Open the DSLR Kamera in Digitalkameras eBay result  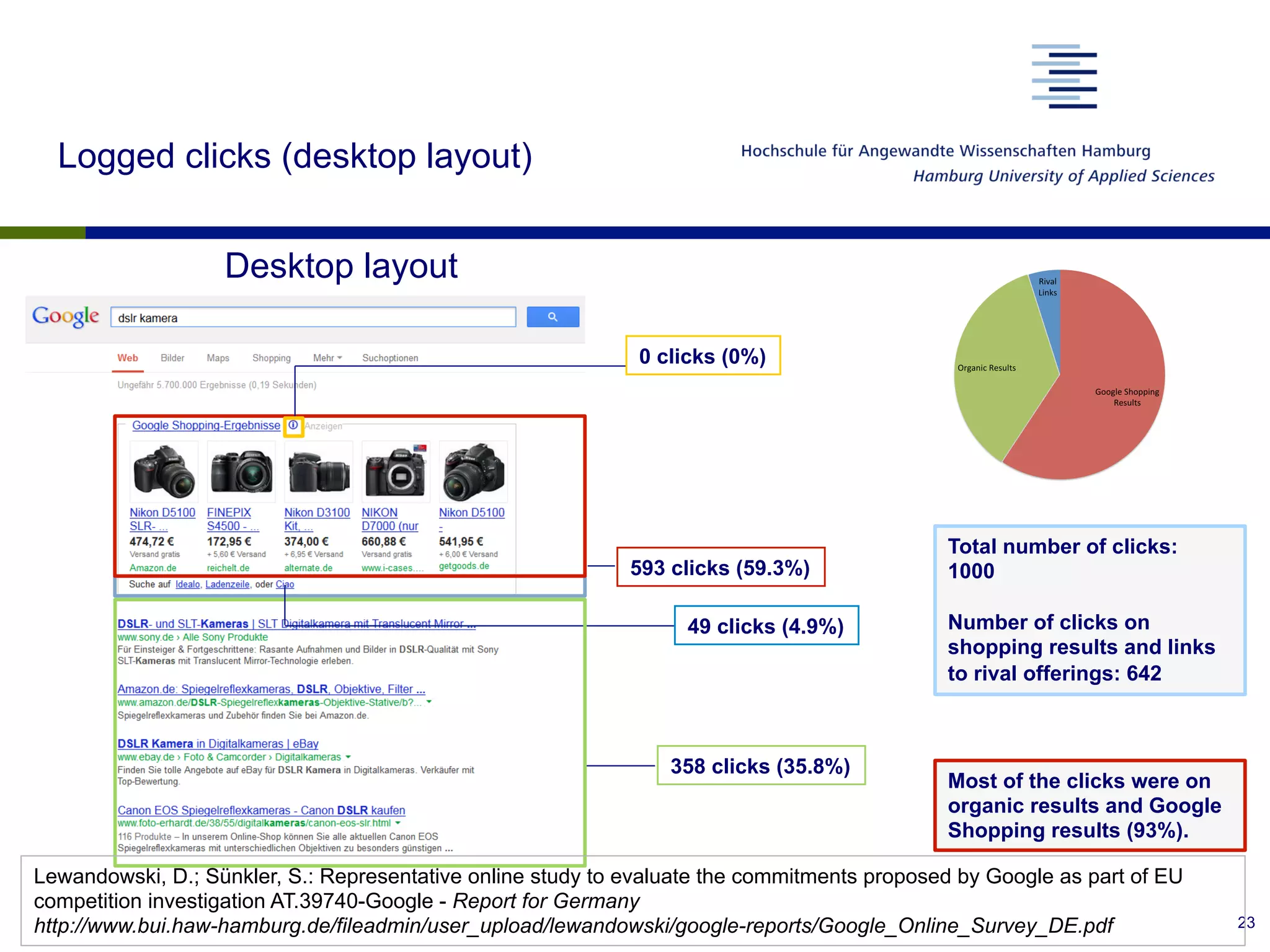coord(218,743)
